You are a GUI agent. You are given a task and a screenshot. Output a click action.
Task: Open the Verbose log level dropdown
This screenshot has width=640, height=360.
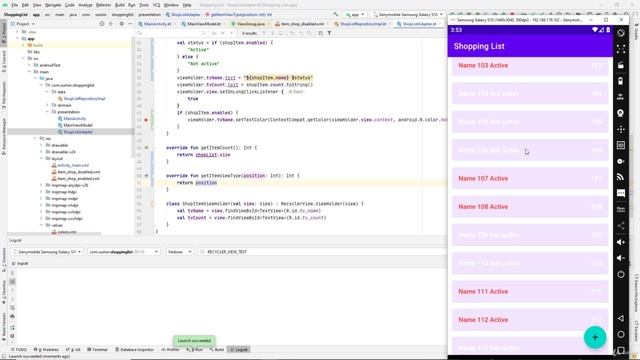(179, 252)
